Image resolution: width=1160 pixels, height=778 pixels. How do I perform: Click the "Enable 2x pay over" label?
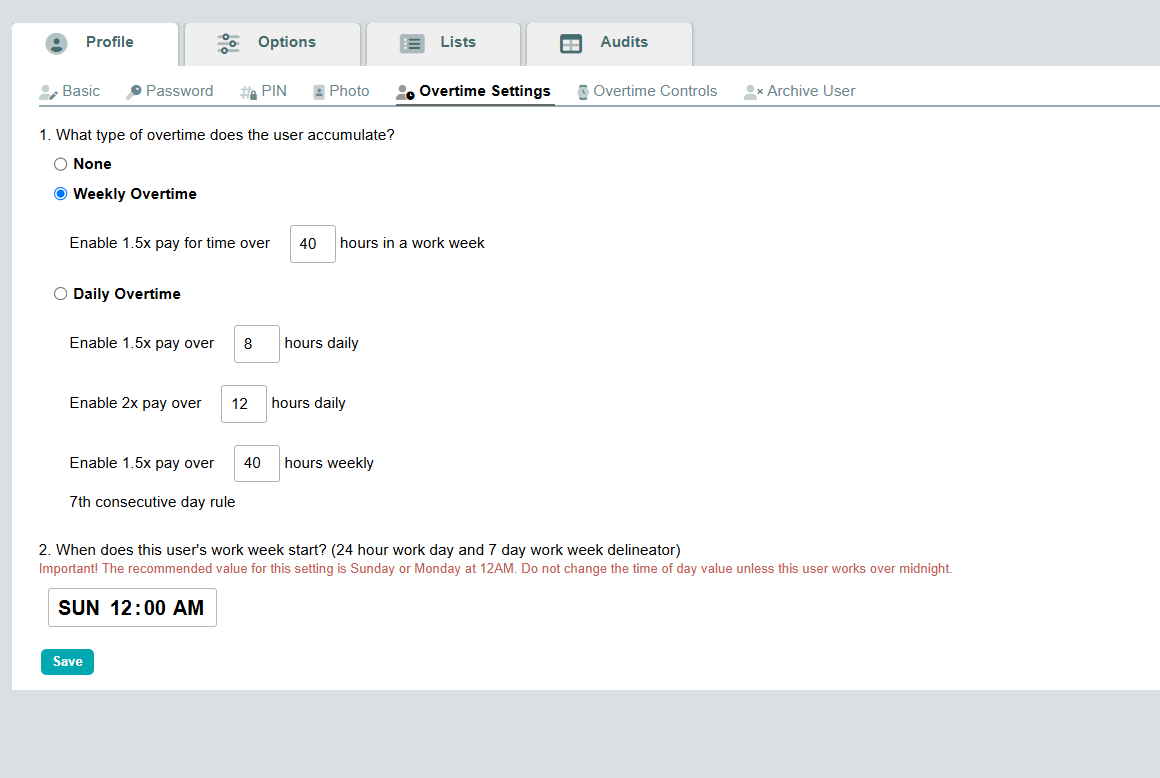point(135,403)
